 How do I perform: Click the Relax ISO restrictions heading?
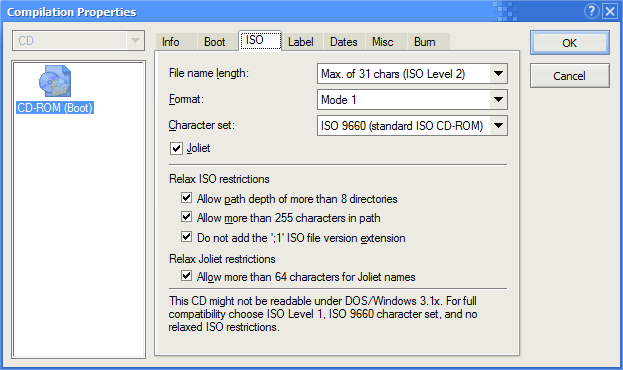click(x=219, y=179)
